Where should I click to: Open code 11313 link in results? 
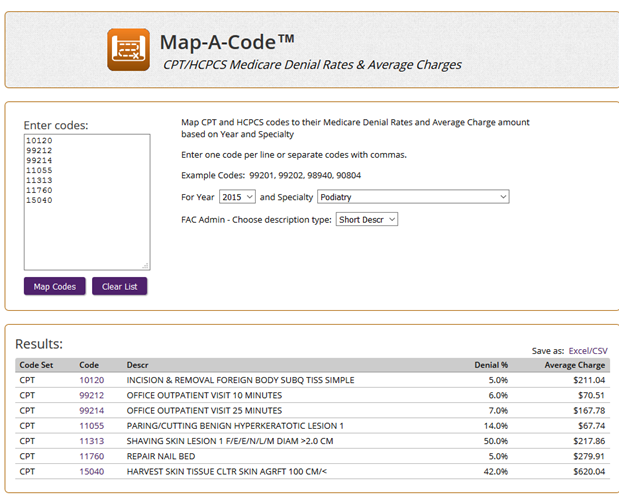(92, 441)
